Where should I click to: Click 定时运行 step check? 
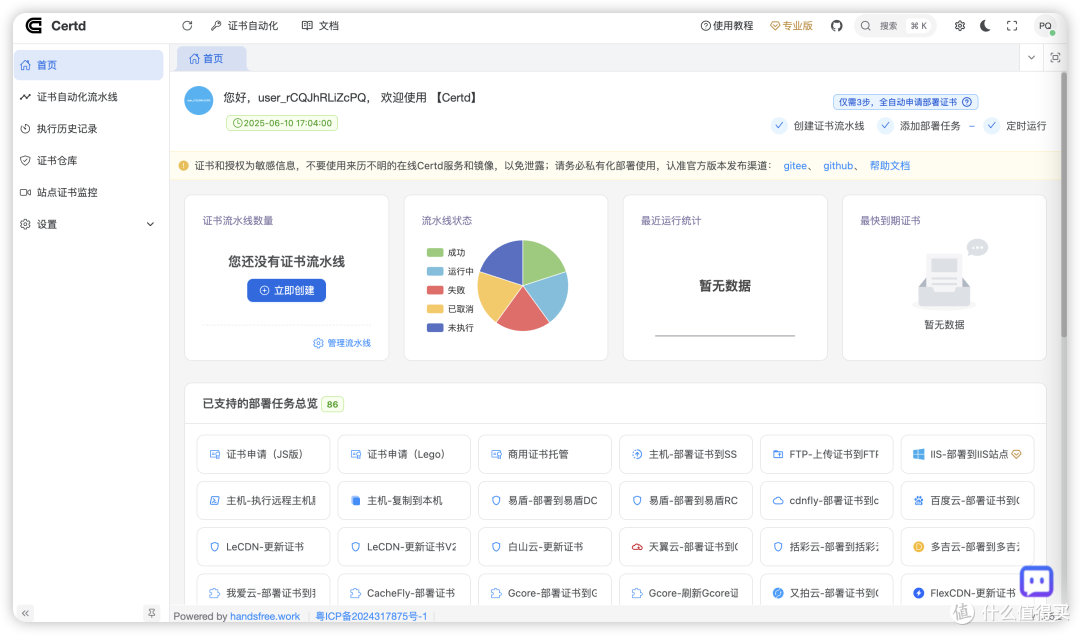(x=991, y=125)
